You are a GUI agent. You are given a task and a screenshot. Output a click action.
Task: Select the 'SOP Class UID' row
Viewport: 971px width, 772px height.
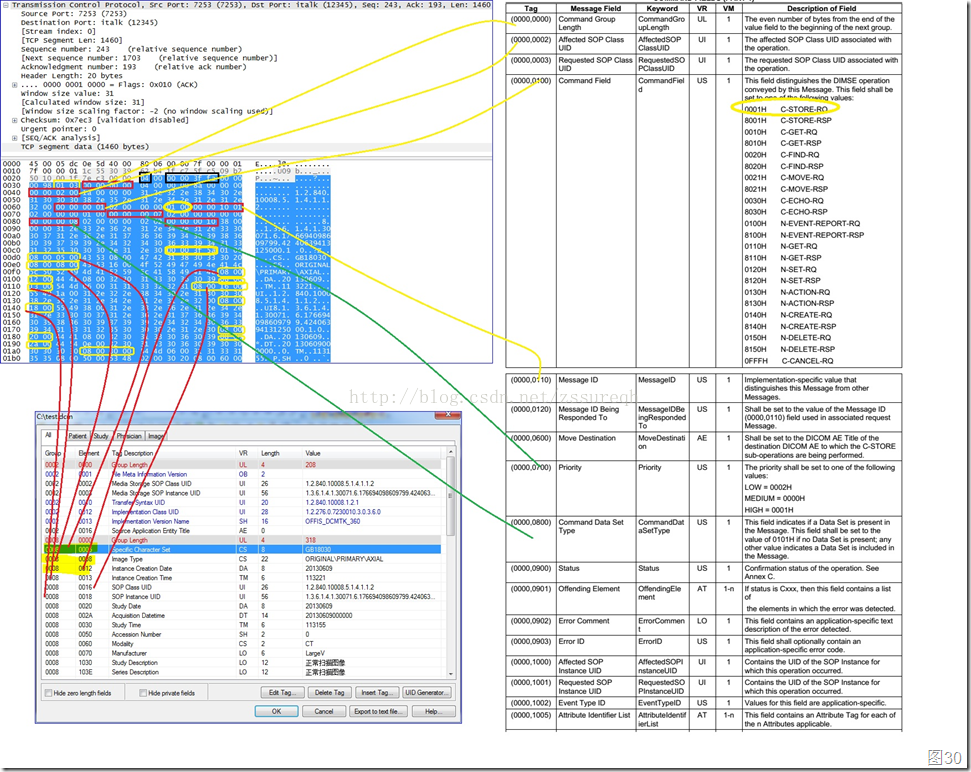pyautogui.click(x=242, y=587)
